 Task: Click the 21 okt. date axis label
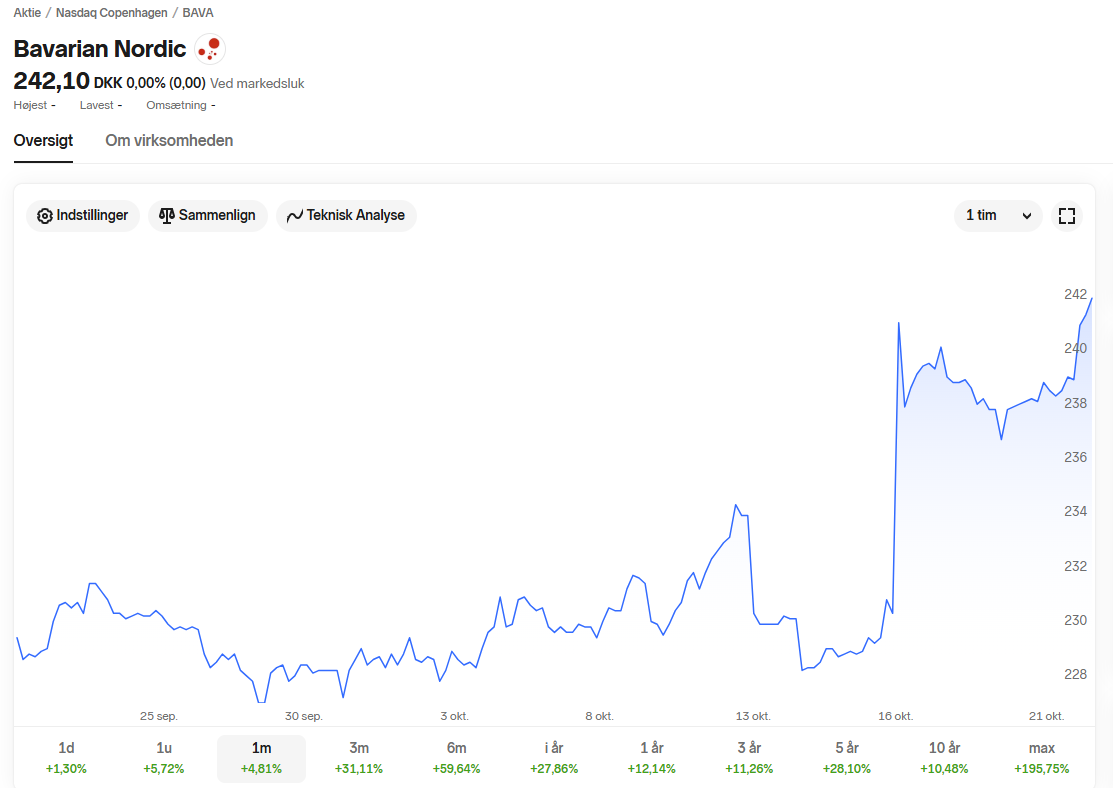pyautogui.click(x=1046, y=716)
